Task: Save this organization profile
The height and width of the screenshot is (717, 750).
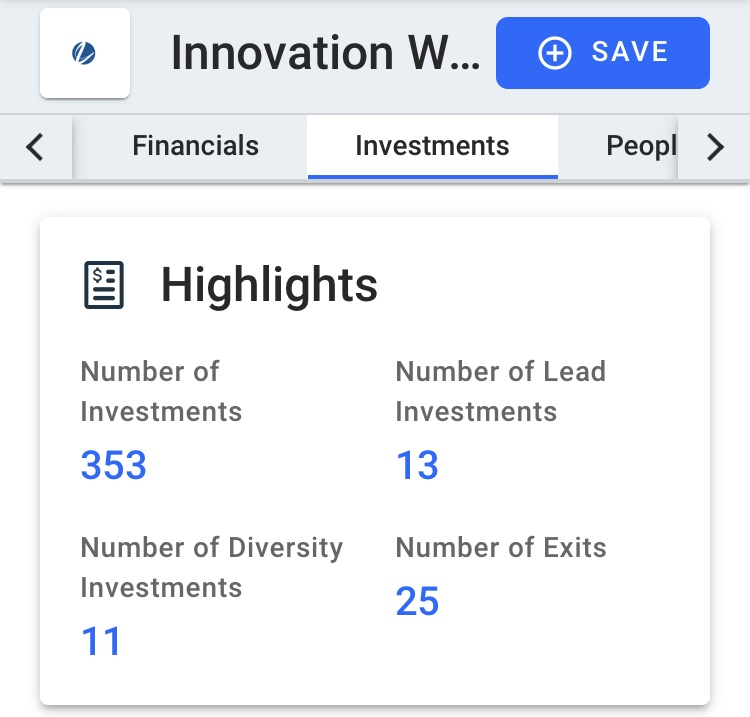Action: coord(603,53)
